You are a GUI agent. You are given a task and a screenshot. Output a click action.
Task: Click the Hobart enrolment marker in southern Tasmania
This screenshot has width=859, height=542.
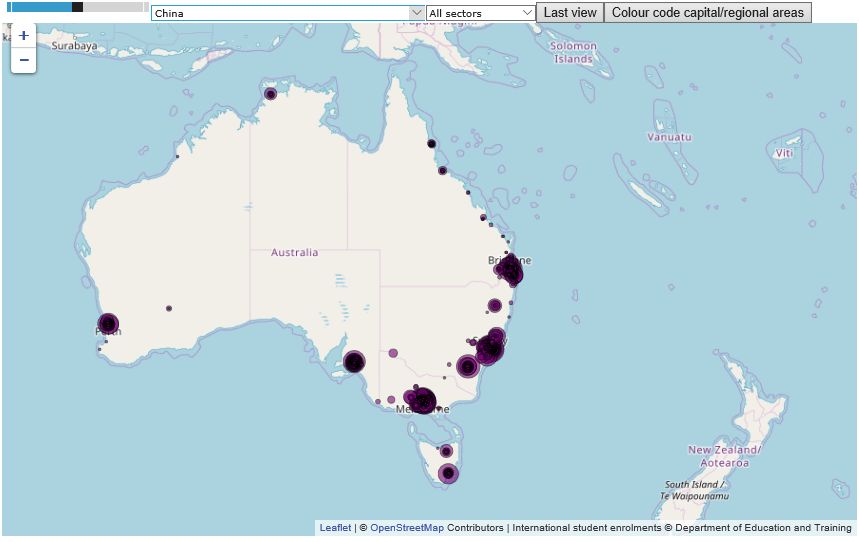click(x=448, y=473)
